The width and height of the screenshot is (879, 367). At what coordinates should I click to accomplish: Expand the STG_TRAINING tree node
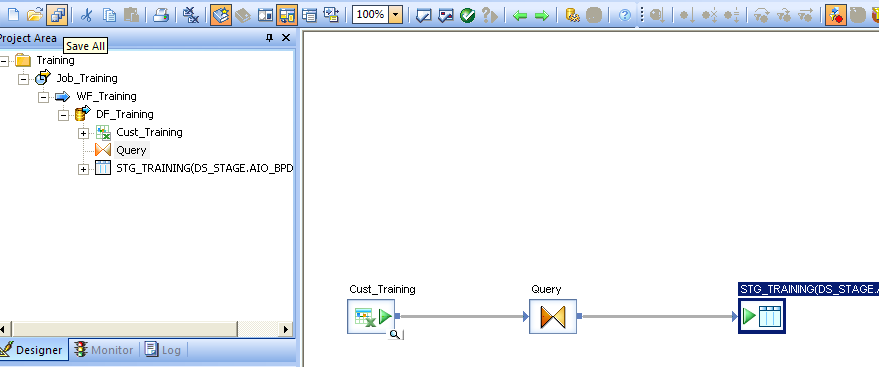84,169
